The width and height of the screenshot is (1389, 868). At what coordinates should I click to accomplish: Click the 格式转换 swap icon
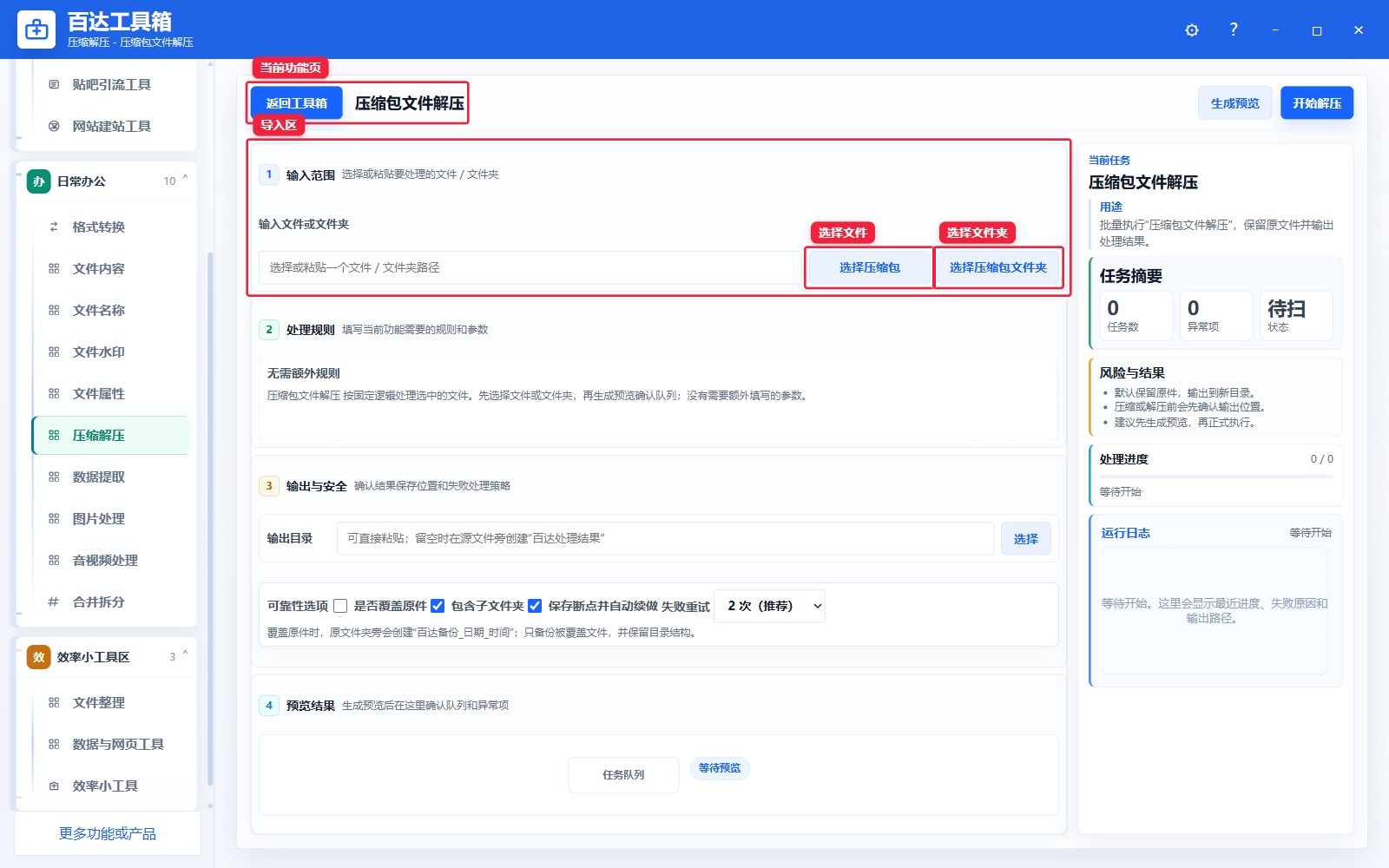[x=54, y=227]
